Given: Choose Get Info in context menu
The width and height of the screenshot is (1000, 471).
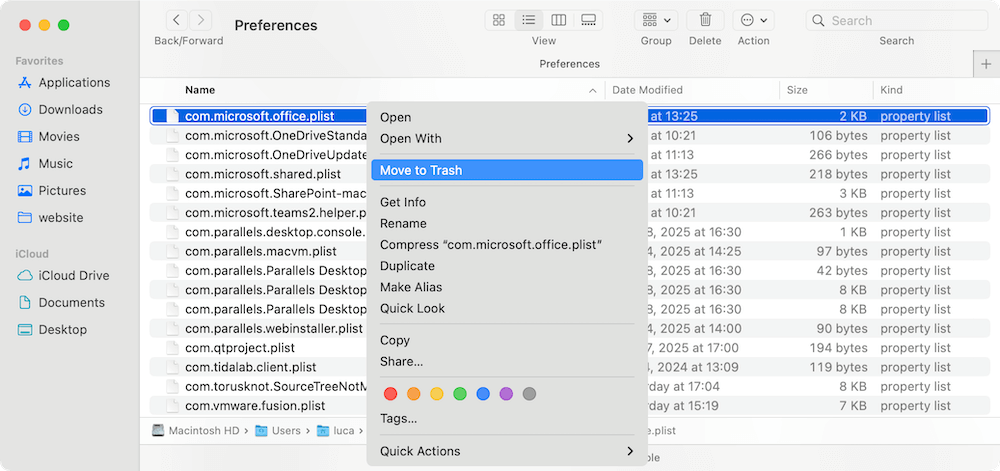Looking at the screenshot, I should [507, 202].
